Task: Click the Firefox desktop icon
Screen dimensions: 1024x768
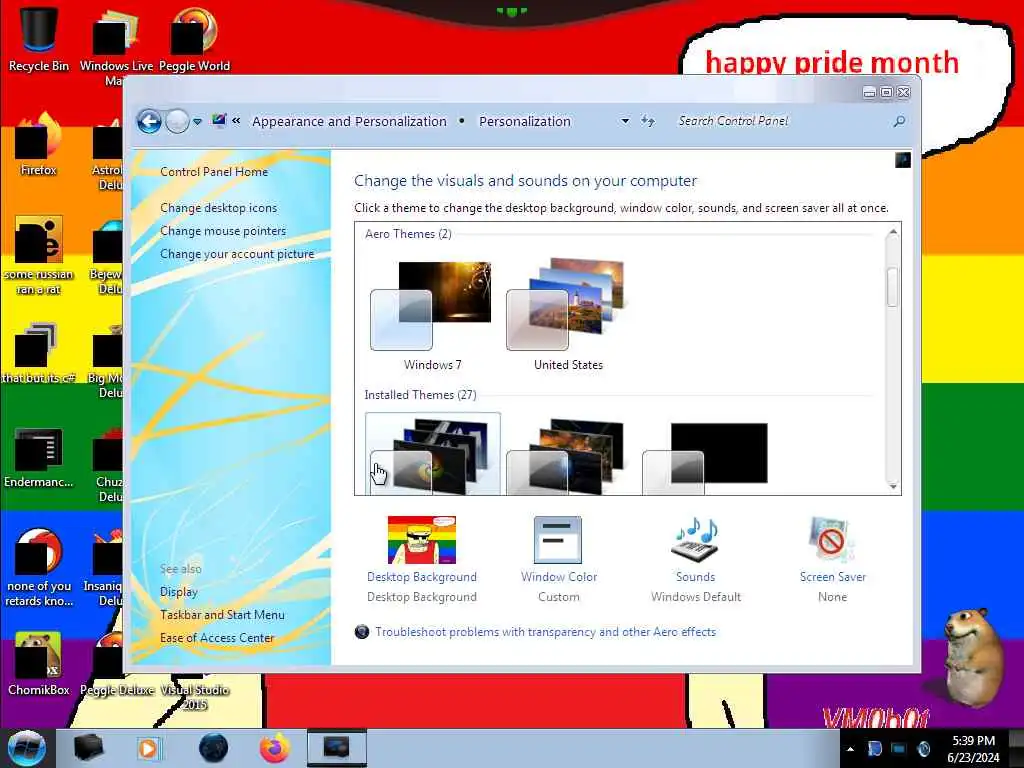Action: point(39,144)
